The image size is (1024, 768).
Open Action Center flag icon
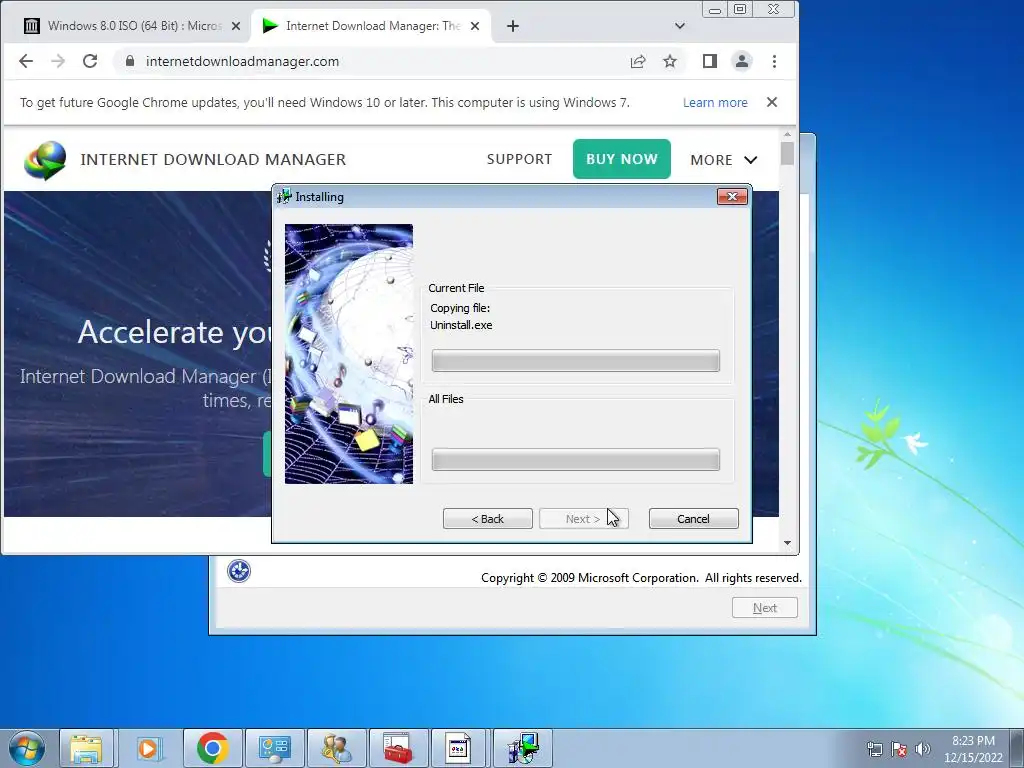(899, 749)
